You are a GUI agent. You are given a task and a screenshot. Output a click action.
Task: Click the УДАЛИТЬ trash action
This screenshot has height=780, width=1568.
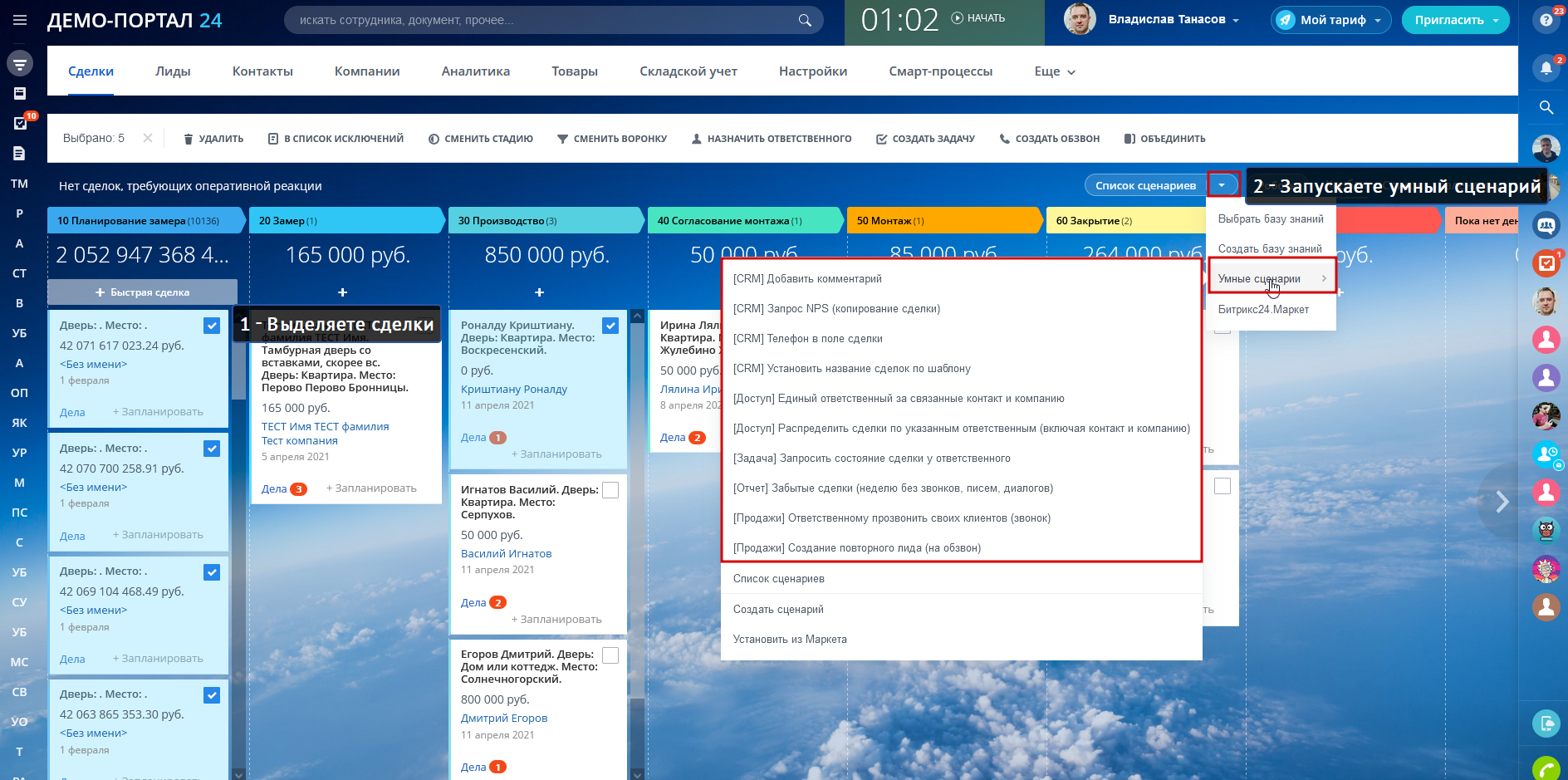tap(213, 139)
